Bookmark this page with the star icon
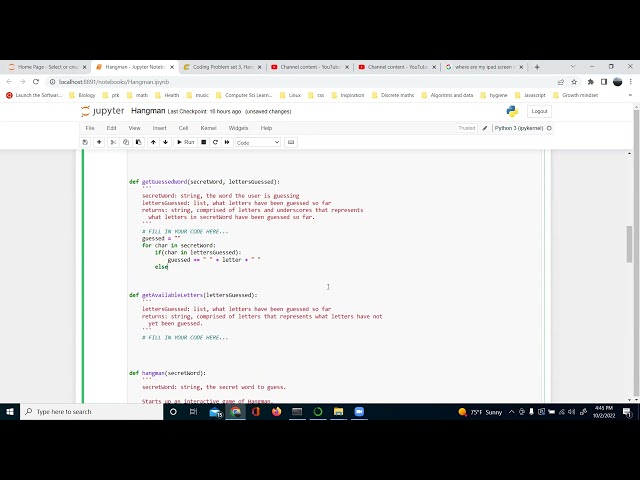The height and width of the screenshot is (480, 640). [574, 82]
